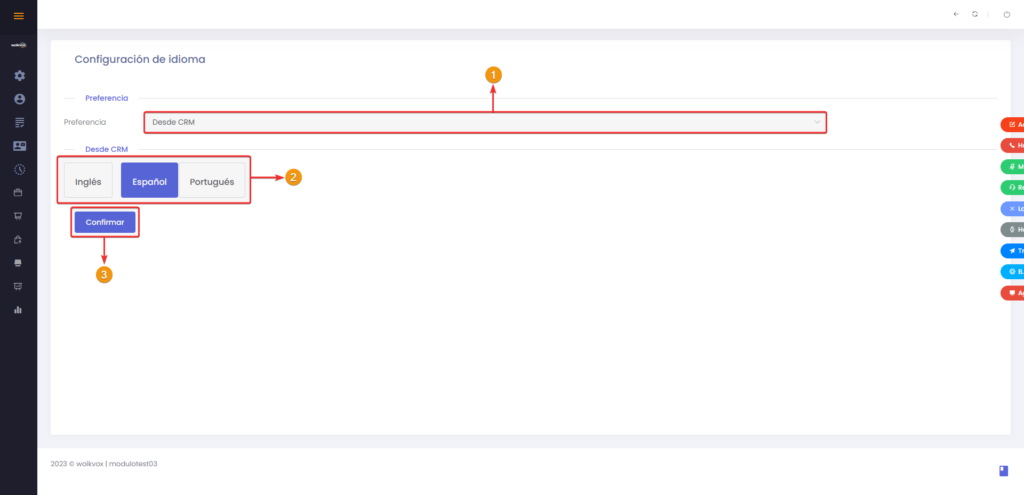Click the chevron arrow of the Preferencia dropdown
The height and width of the screenshot is (495, 1024).
816,122
